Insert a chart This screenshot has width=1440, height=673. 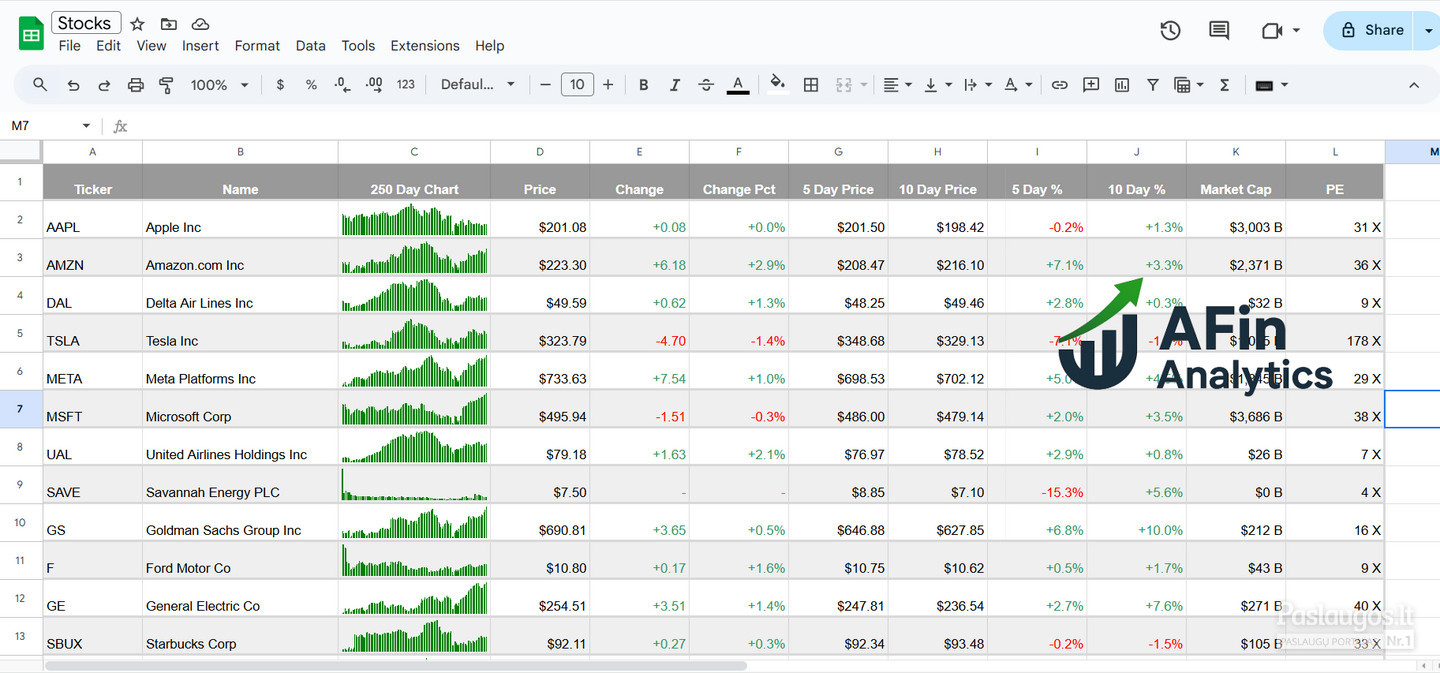[1122, 85]
